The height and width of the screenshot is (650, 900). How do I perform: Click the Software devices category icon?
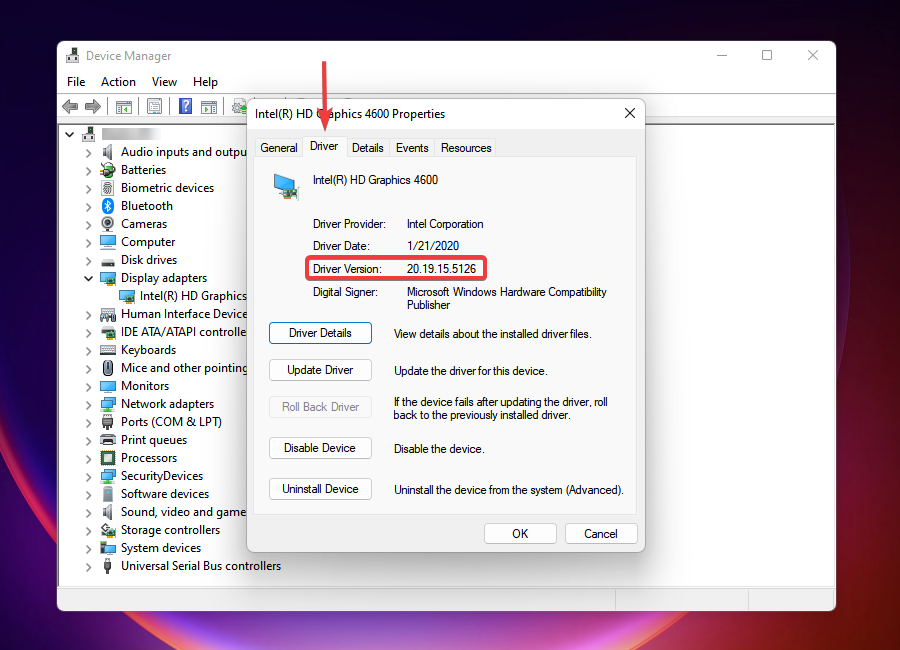pyautogui.click(x=107, y=494)
